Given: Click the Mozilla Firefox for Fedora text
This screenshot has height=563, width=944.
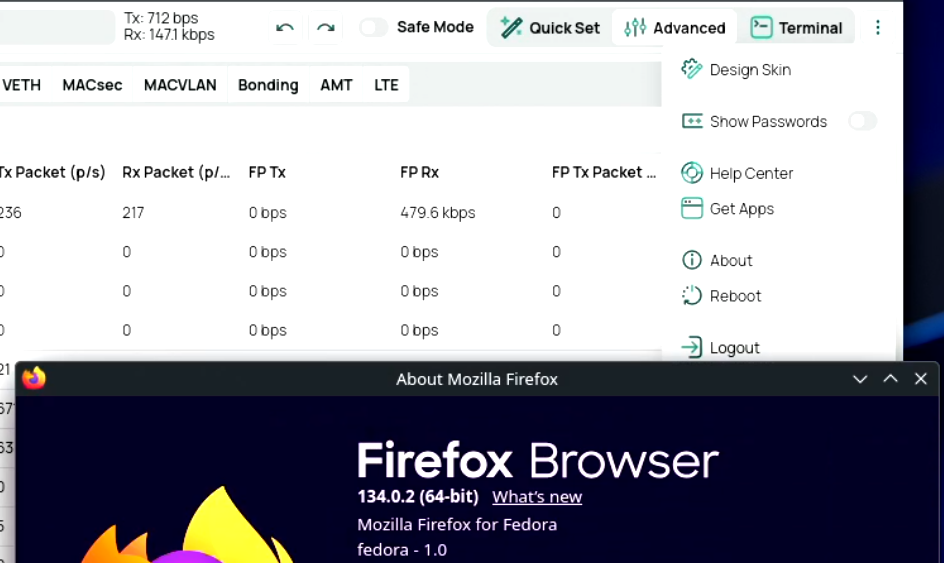Looking at the screenshot, I should (x=457, y=524).
